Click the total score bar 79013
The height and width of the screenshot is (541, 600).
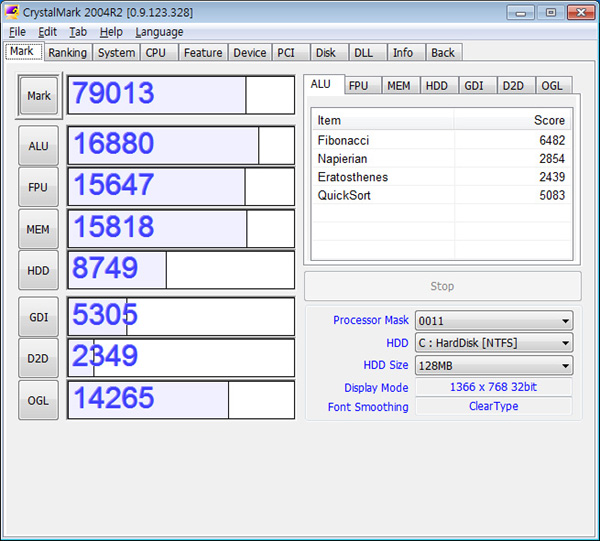click(x=181, y=95)
